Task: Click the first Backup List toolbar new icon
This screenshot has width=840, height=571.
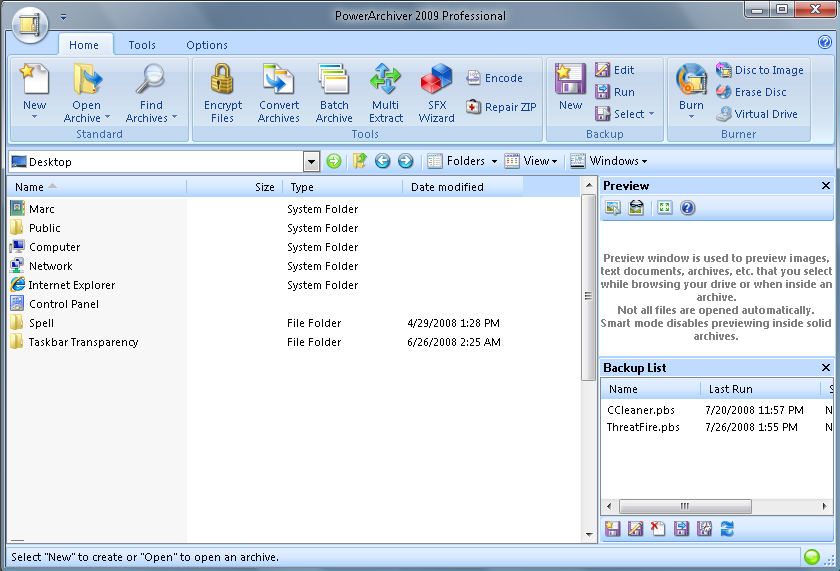Action: point(612,529)
